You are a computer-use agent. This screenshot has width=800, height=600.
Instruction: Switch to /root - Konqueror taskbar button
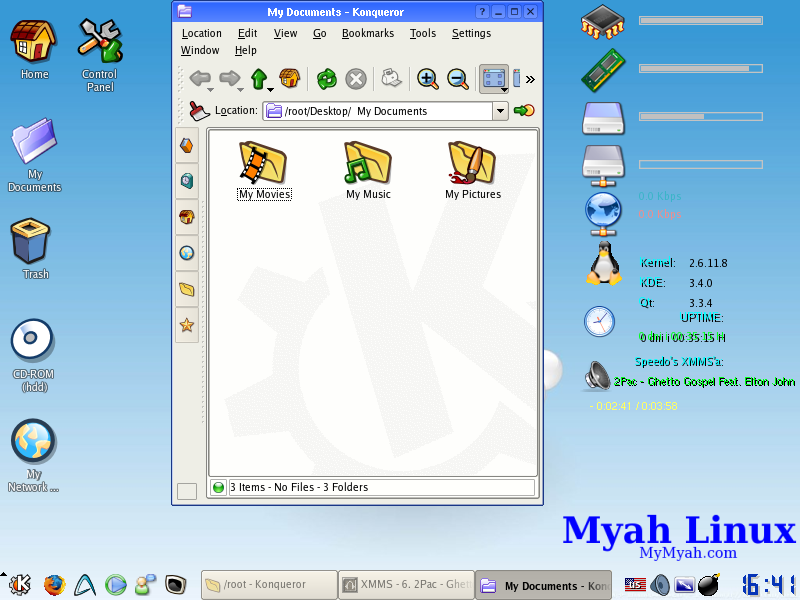tap(269, 585)
